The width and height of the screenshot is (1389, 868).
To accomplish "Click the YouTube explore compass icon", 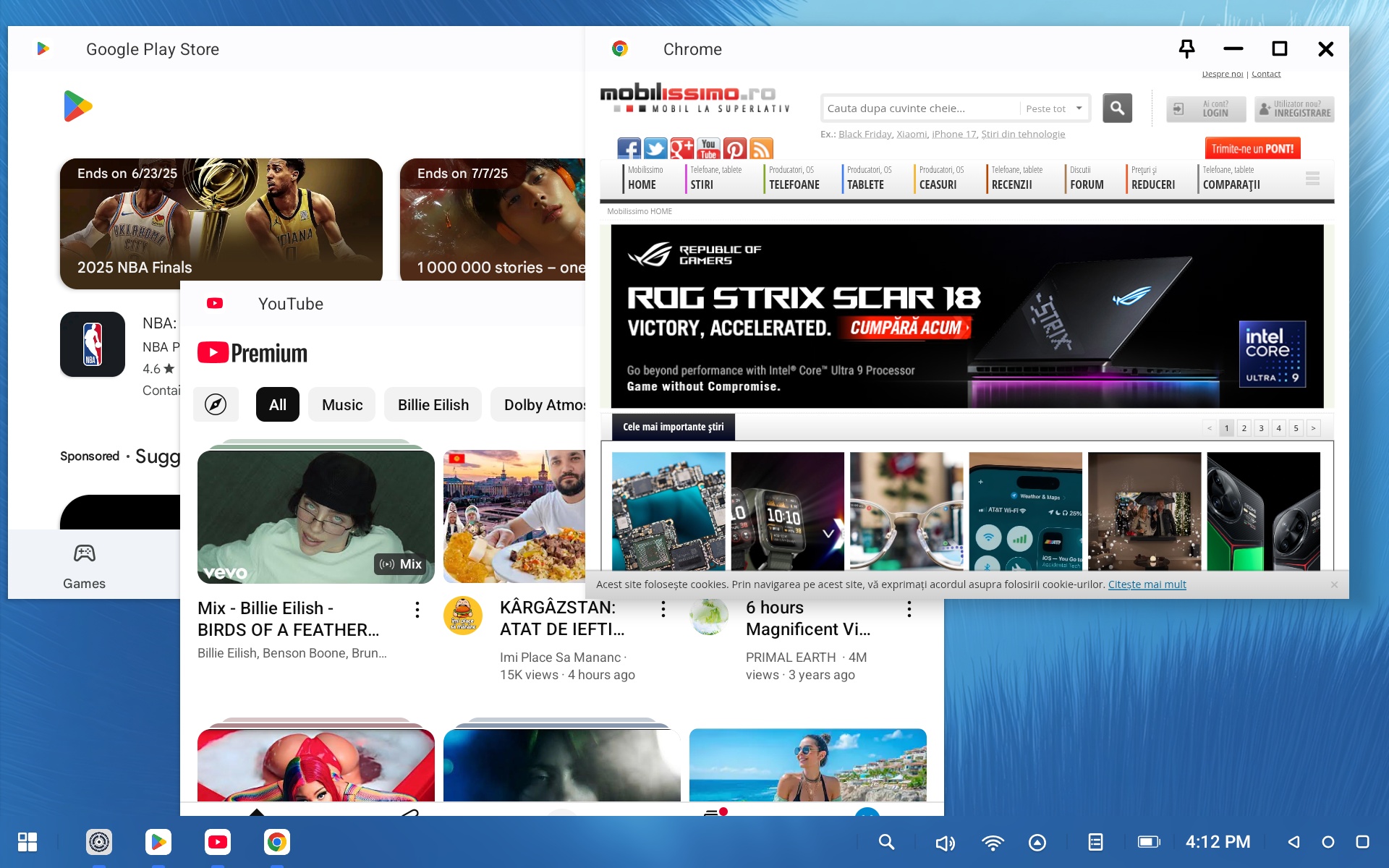I will pos(216,404).
